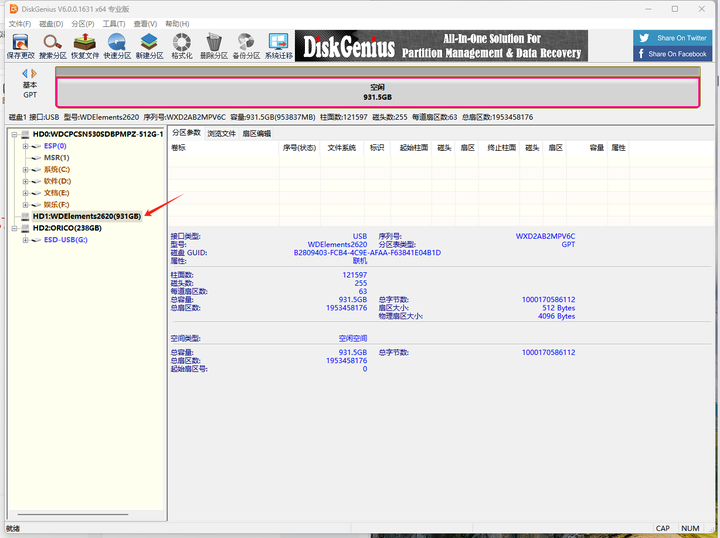Open the Search Partition (搜索分区) tool
Viewport: 720px width, 538px height.
tap(53, 46)
